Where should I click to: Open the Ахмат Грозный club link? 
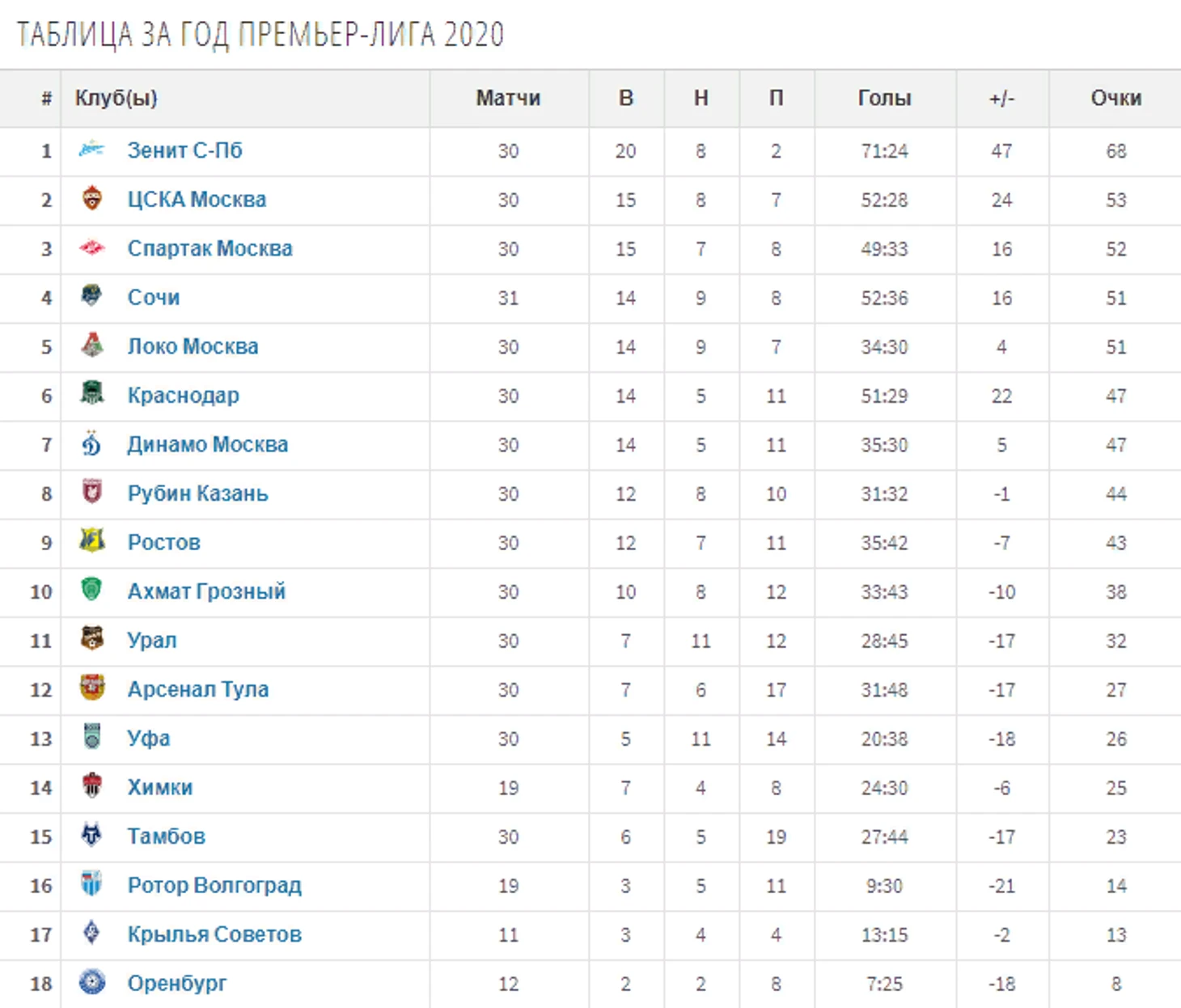pos(206,591)
